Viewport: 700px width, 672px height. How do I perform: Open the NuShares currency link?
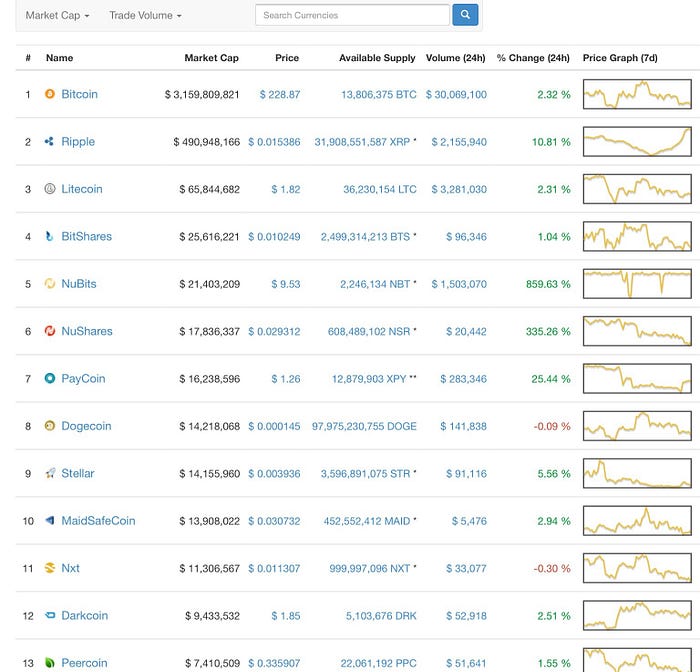click(87, 331)
